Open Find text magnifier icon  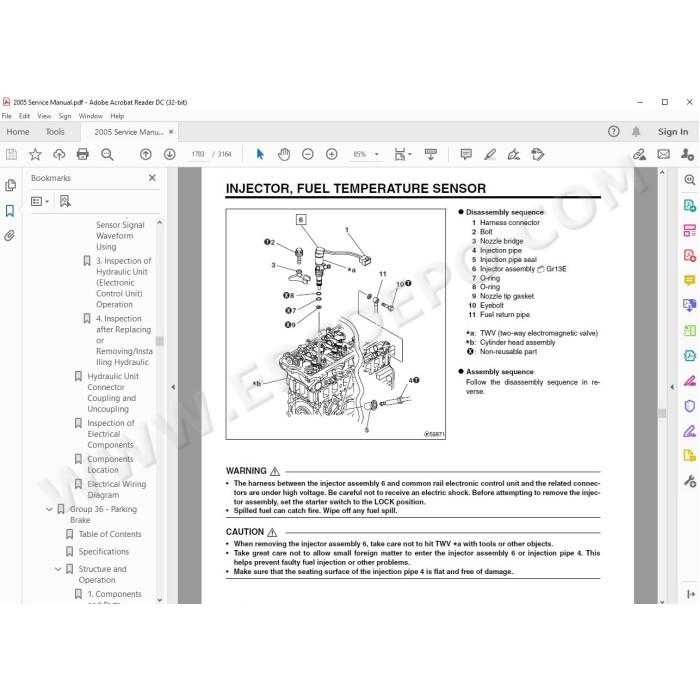[x=107, y=154]
